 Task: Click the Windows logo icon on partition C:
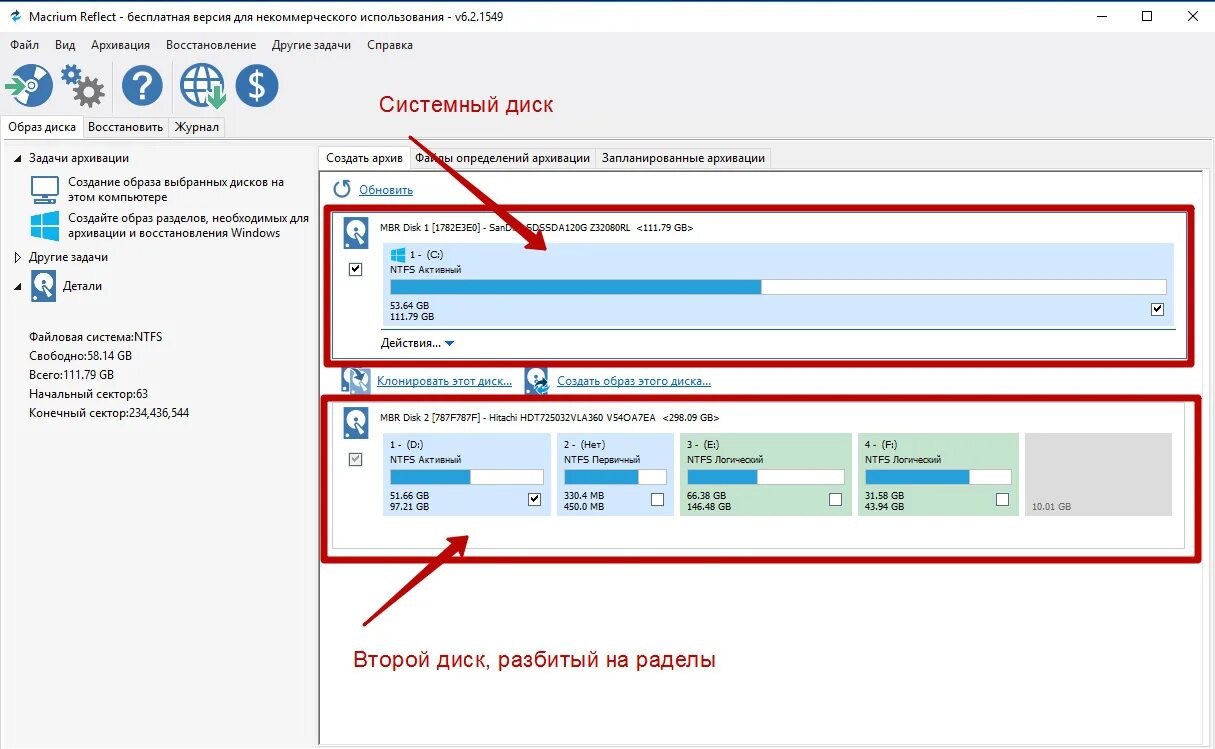(x=398, y=255)
